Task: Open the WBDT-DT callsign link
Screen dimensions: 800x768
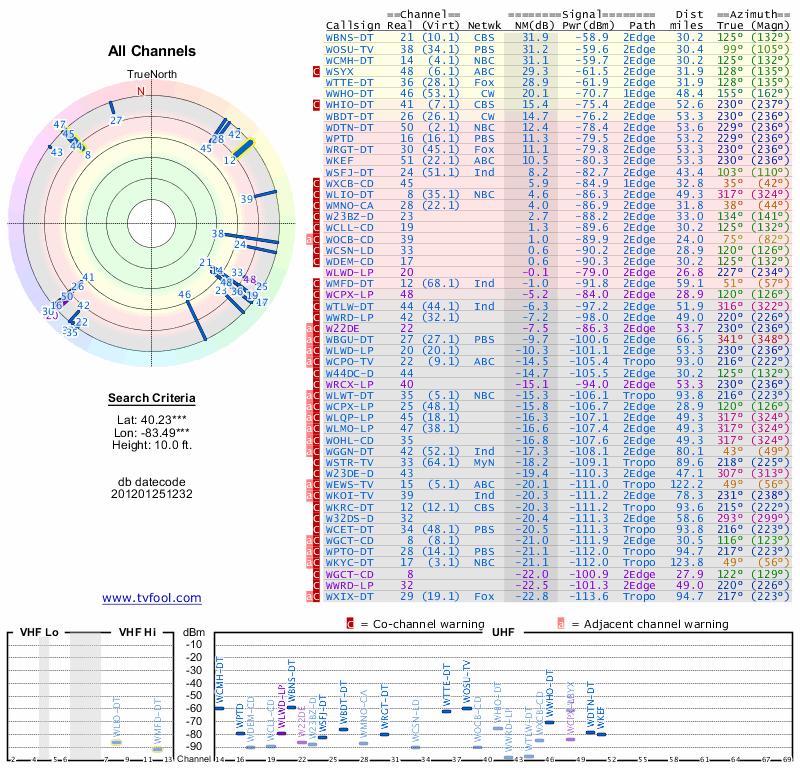Action: click(x=349, y=116)
